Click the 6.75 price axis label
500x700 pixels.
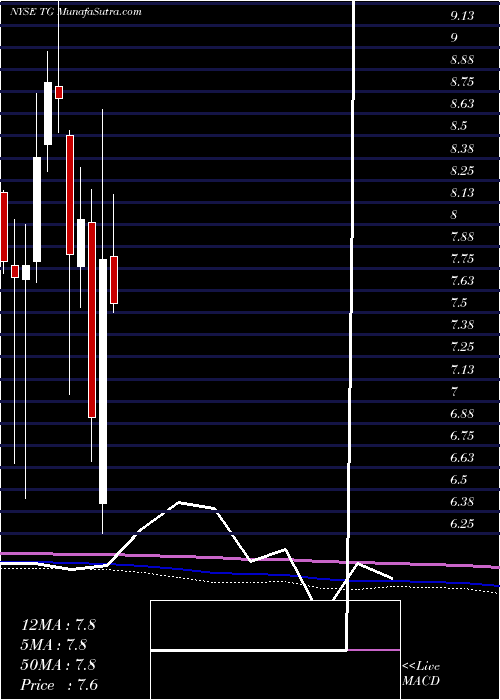pos(462,436)
